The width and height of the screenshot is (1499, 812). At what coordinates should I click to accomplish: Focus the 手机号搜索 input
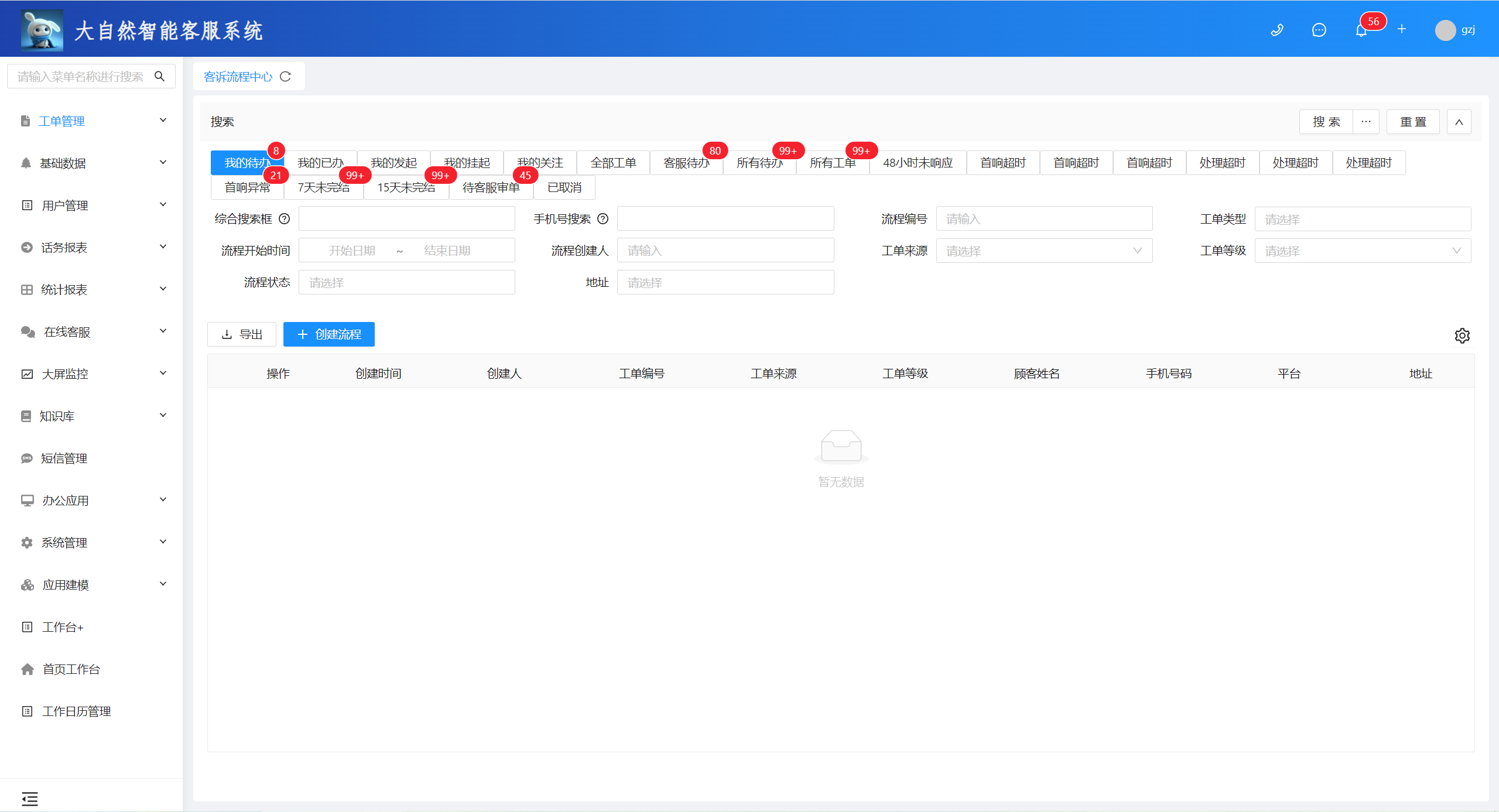tap(725, 219)
